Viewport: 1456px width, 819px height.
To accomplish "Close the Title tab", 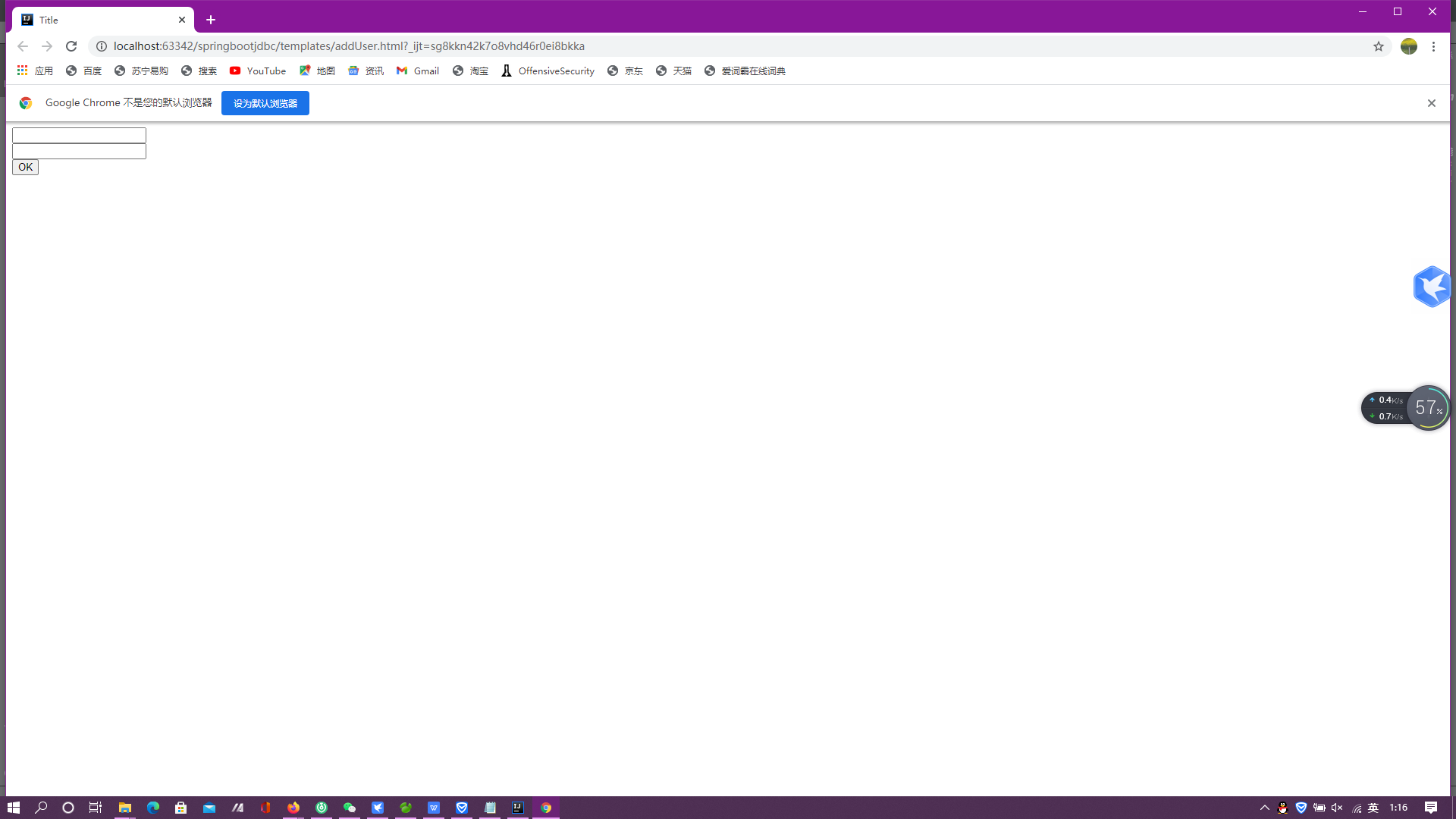I will tap(182, 20).
